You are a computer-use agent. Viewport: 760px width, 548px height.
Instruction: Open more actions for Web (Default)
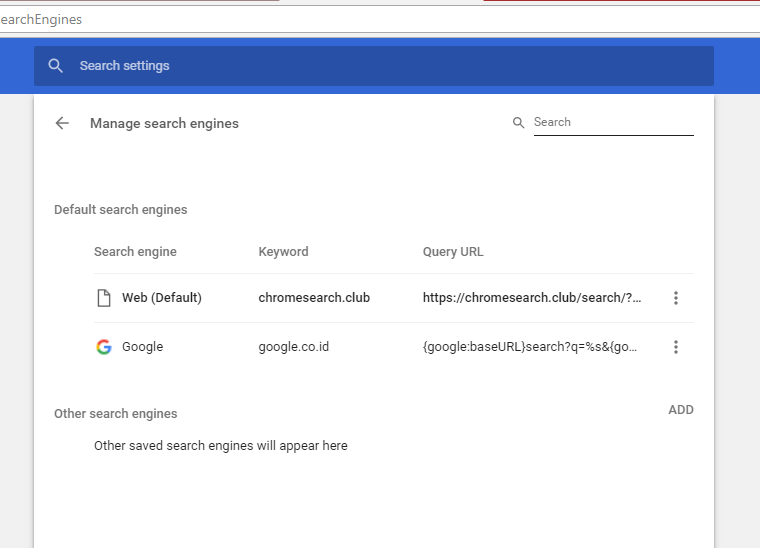click(x=676, y=297)
